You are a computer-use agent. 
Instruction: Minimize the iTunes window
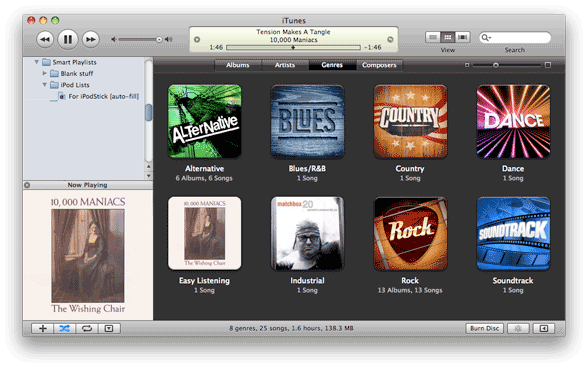(43, 21)
